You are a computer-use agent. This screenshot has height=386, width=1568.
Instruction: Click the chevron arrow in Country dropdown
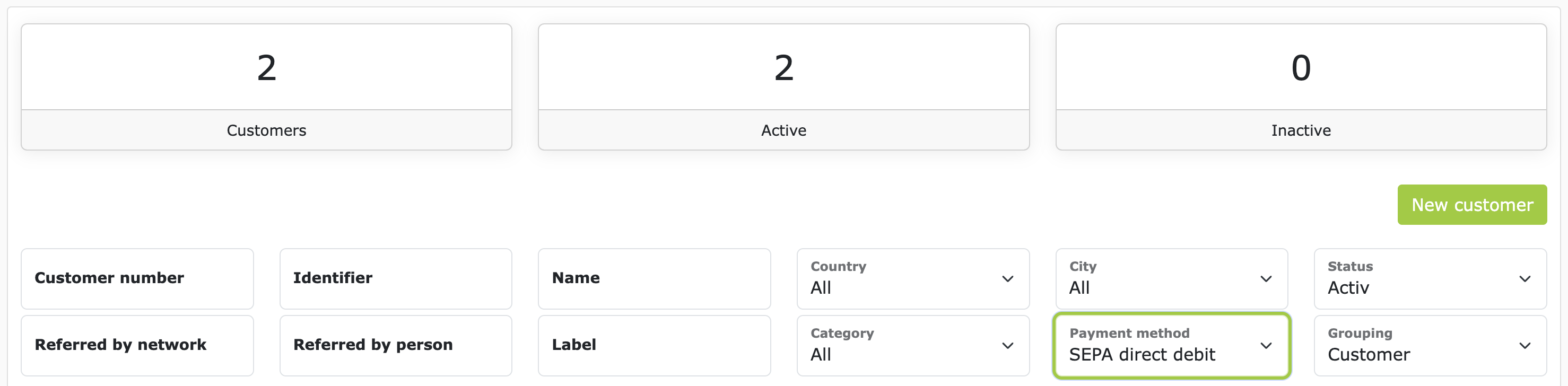pos(1007,279)
